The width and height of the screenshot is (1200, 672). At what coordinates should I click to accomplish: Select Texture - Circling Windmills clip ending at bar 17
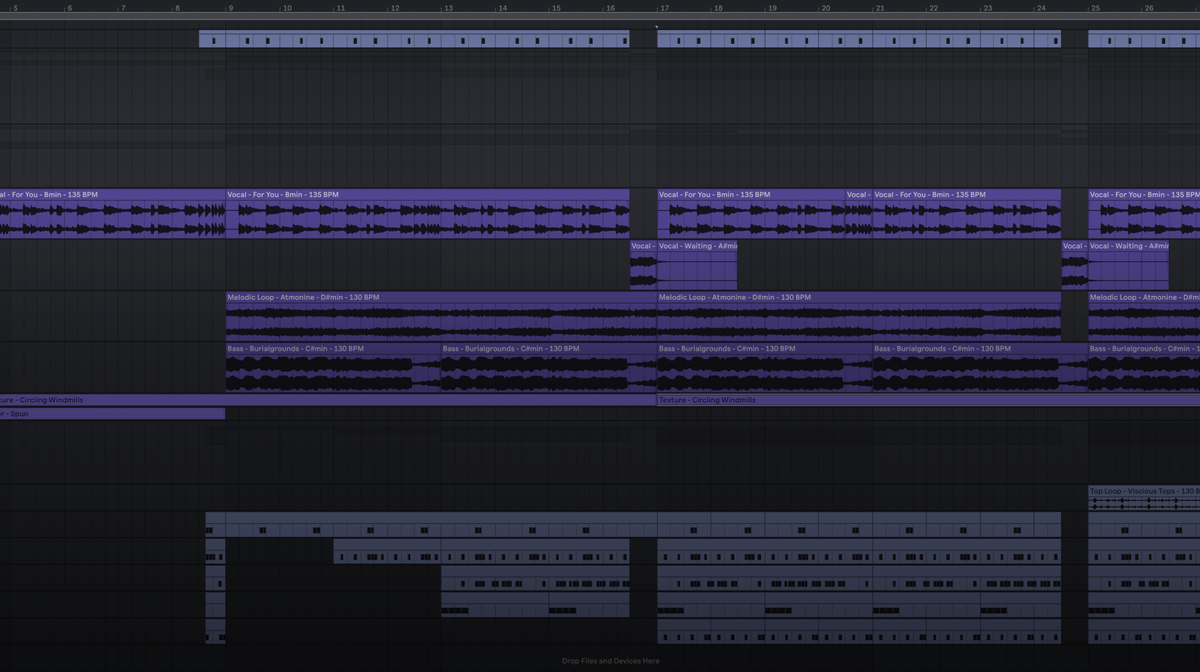tap(328, 400)
